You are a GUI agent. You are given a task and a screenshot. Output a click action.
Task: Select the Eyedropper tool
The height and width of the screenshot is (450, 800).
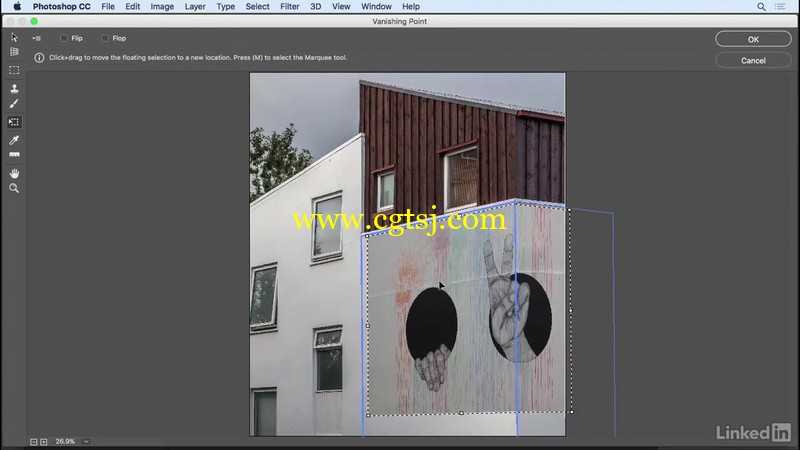(x=14, y=140)
